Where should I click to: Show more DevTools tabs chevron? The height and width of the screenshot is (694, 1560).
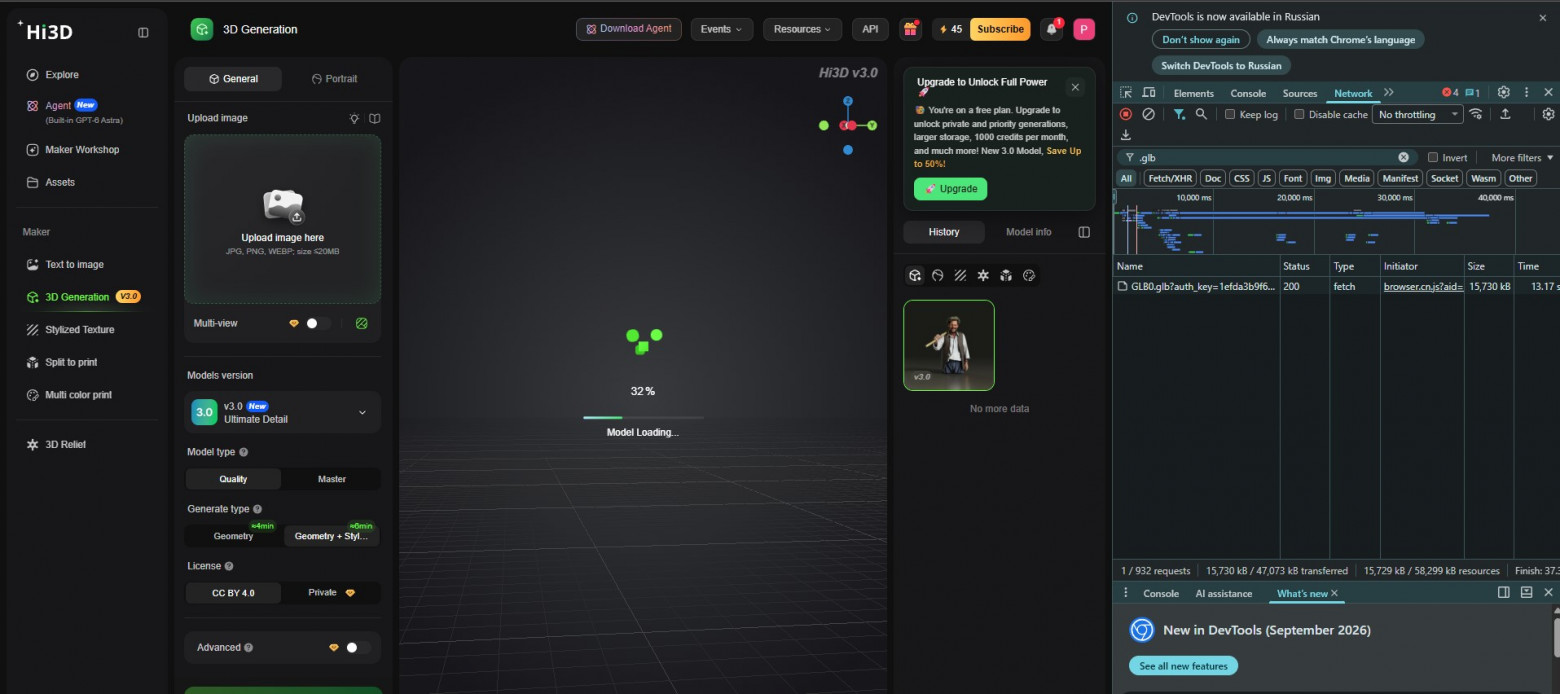1389,92
